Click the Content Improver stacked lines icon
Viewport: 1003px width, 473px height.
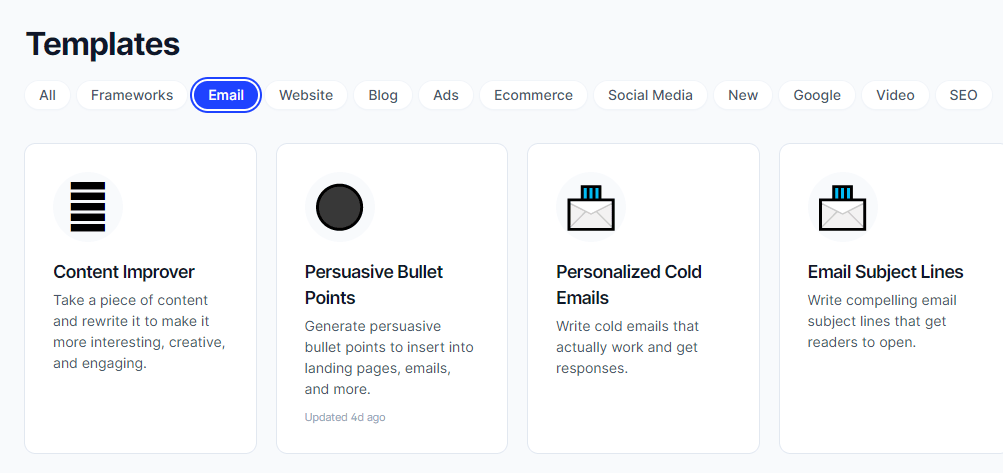click(88, 207)
